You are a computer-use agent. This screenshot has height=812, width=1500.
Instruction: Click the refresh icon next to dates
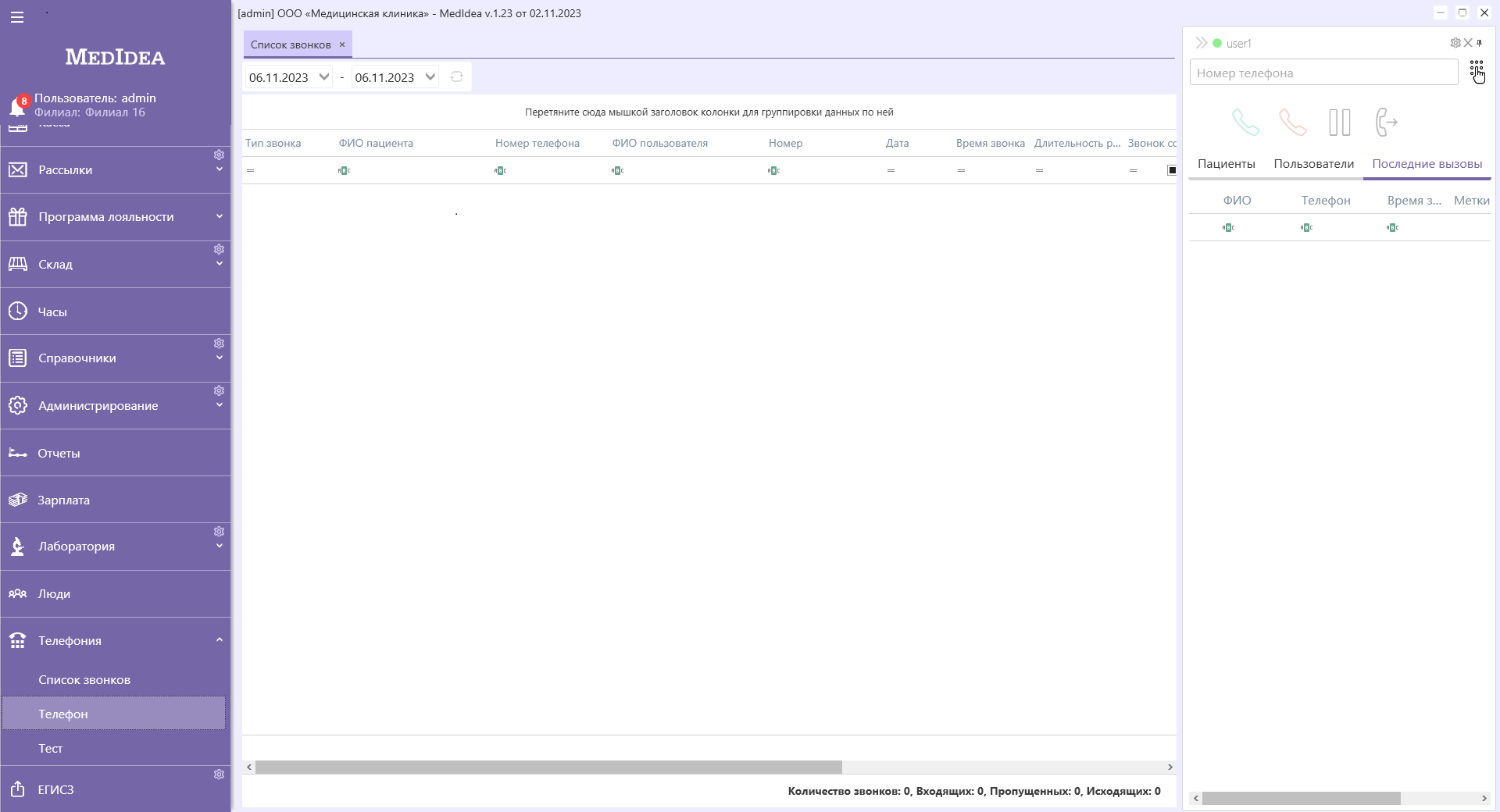457,77
